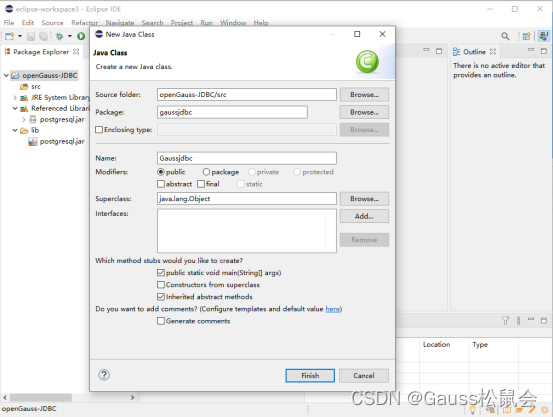The image size is (553, 417).
Task: Enable the Generate comments checkbox
Action: [161, 321]
